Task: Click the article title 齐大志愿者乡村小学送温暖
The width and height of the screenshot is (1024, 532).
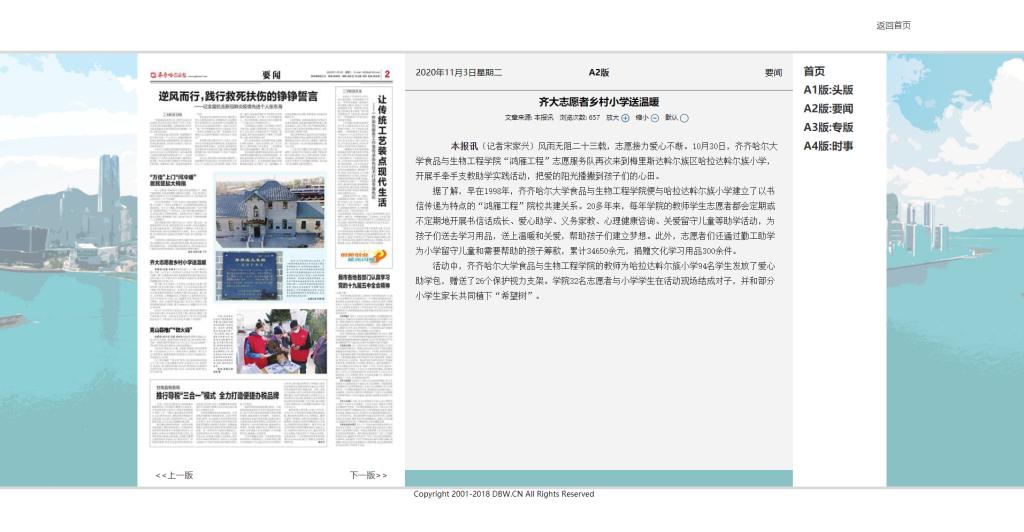Action: pyautogui.click(x=598, y=101)
